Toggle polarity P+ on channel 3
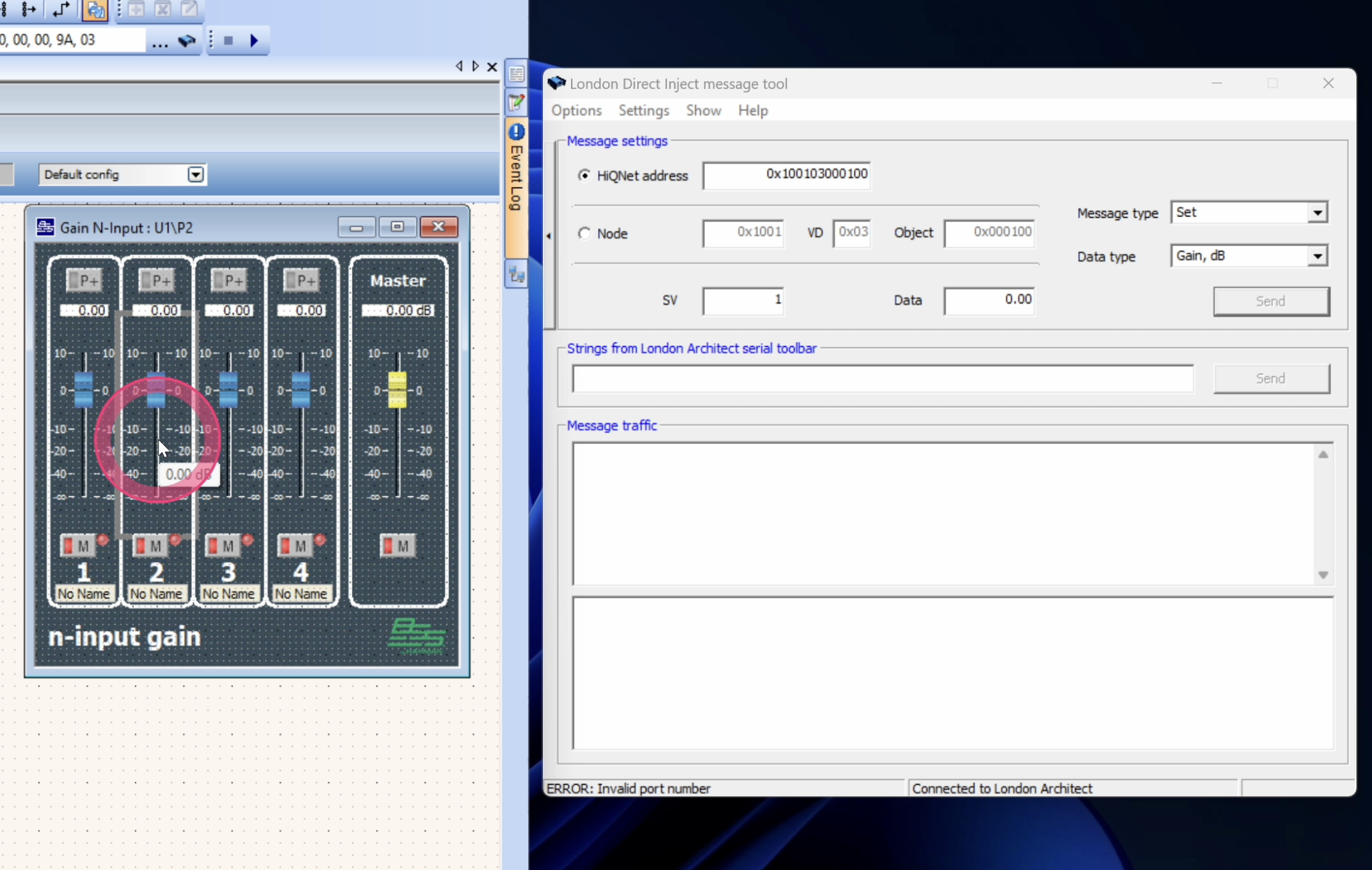The image size is (1372, 870). coord(228,281)
